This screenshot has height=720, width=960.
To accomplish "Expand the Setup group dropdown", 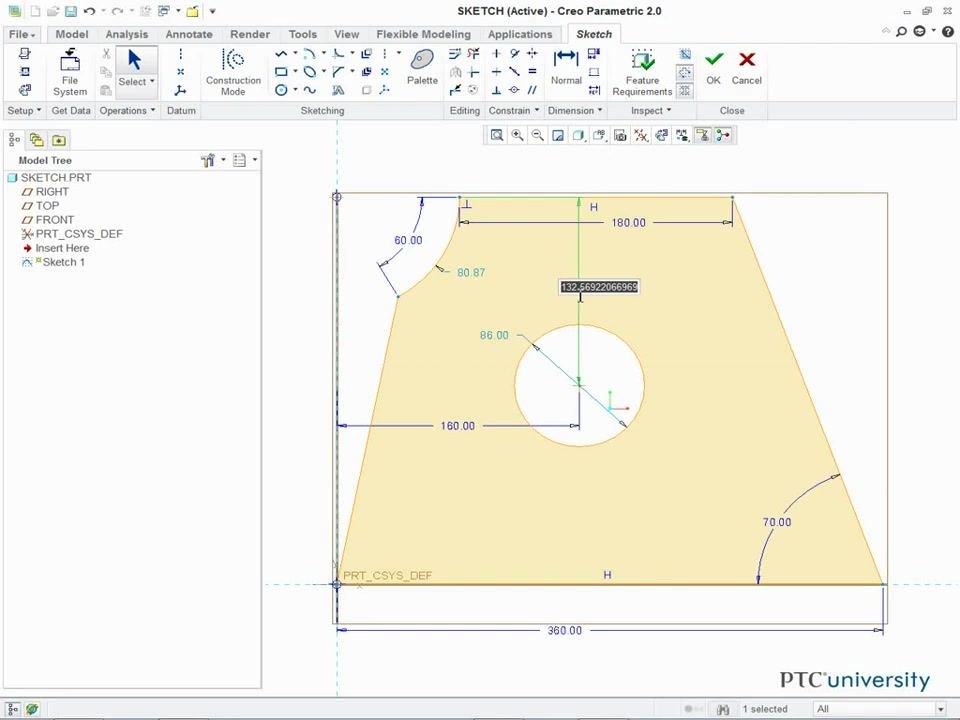I will (x=24, y=111).
